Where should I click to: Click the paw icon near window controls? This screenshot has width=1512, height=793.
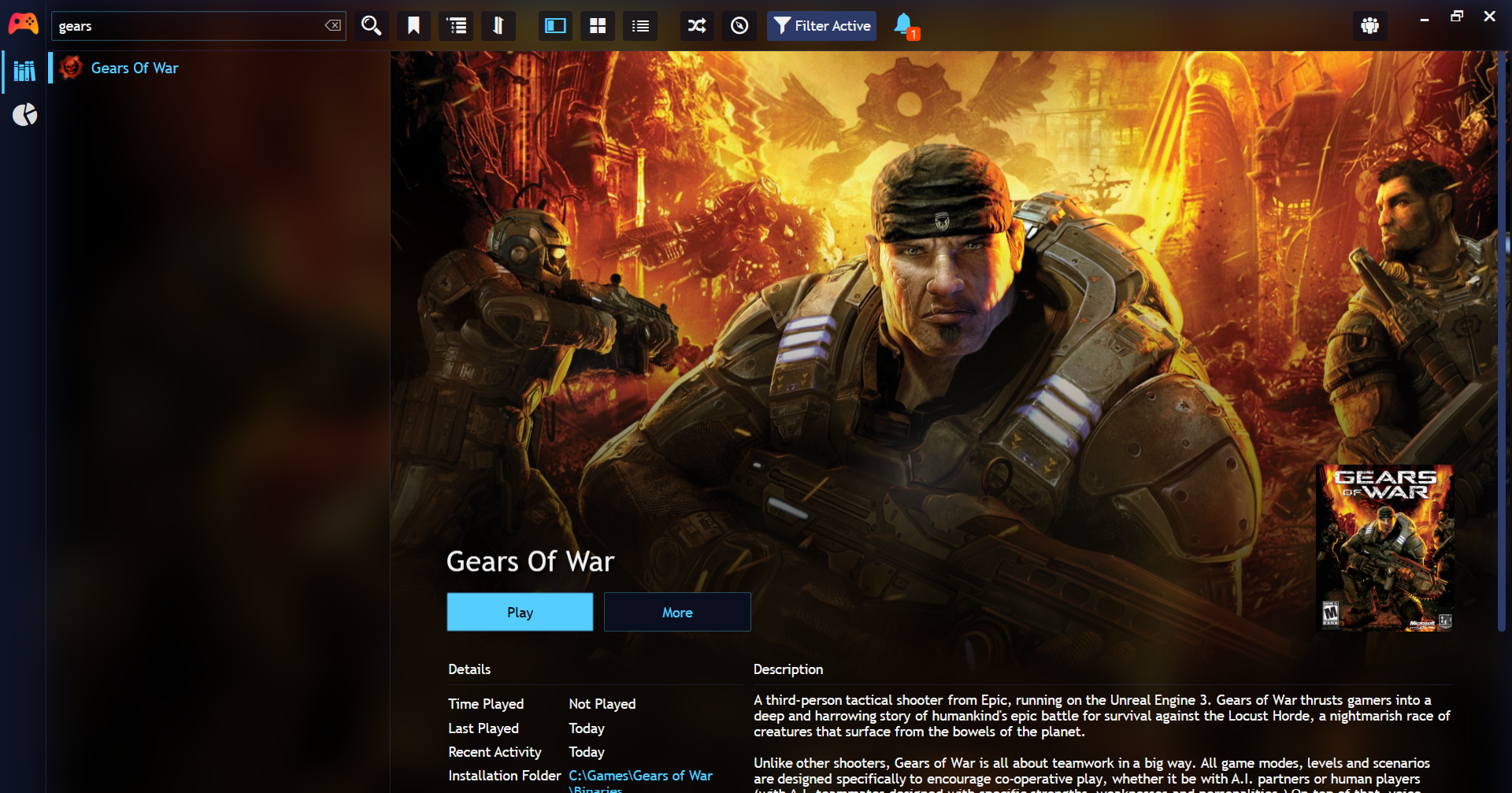point(1370,26)
